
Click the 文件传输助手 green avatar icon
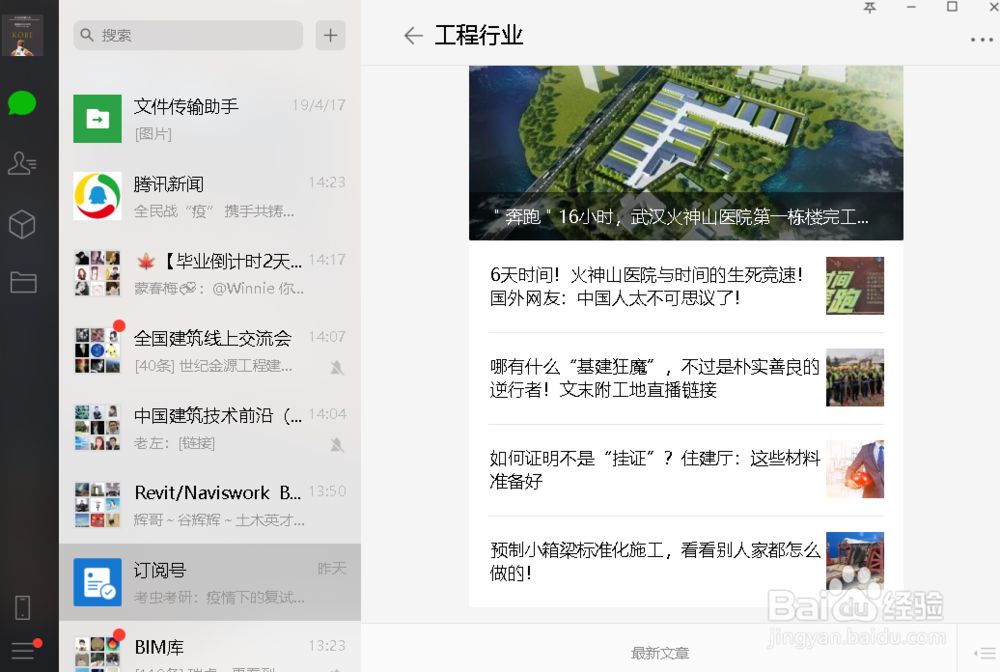(98, 119)
